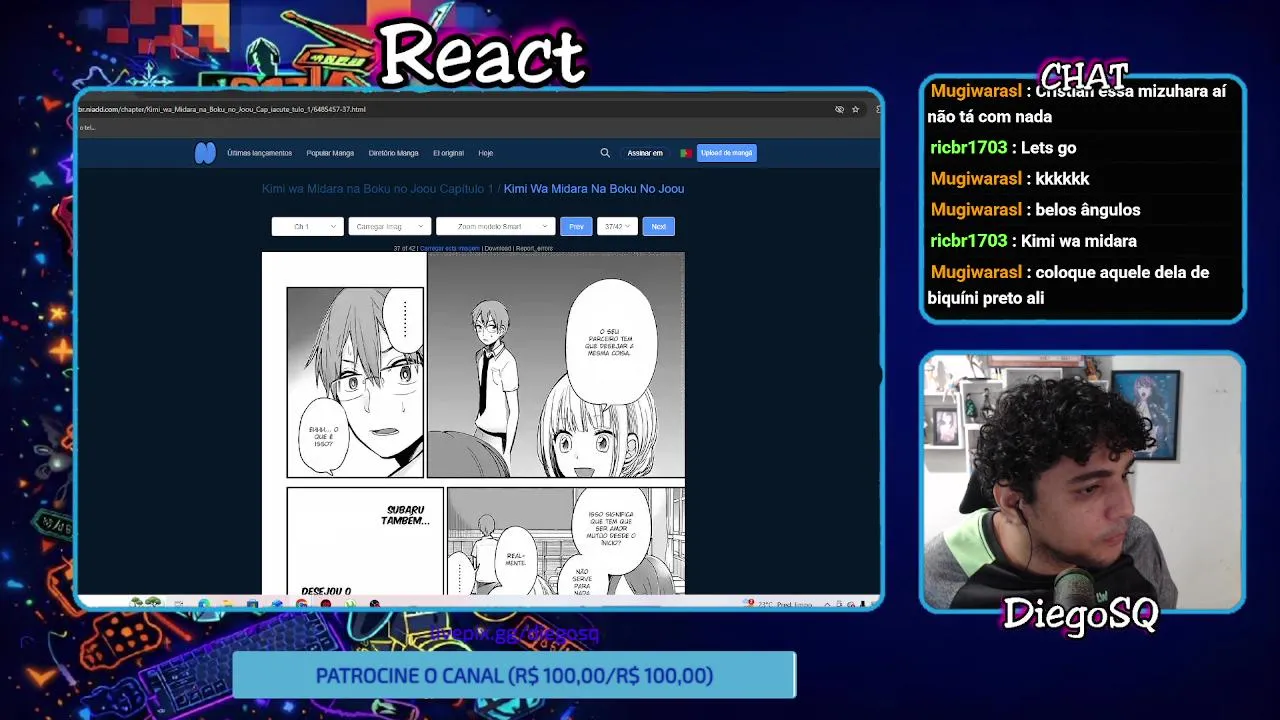Screen dimensions: 1280x720
Task: Click chat message 'coloque aquele dela de biquíni preto ali'
Action: pyautogui.click(x=1069, y=285)
